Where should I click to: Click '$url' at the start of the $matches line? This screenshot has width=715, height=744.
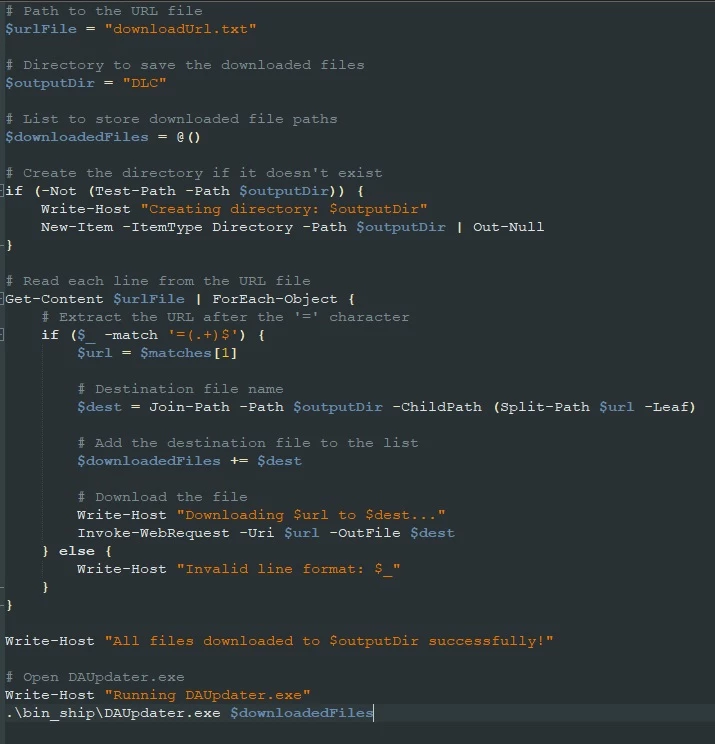pos(95,353)
